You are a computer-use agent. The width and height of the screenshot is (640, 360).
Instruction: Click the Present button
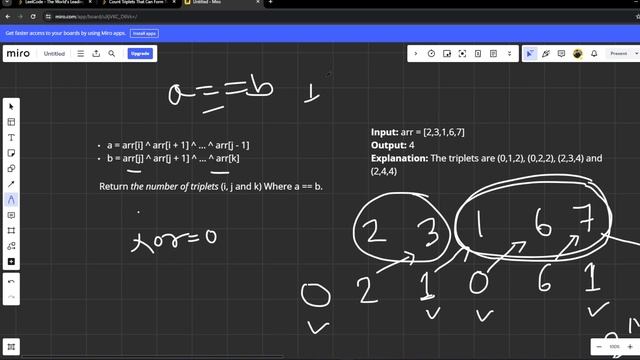point(618,53)
